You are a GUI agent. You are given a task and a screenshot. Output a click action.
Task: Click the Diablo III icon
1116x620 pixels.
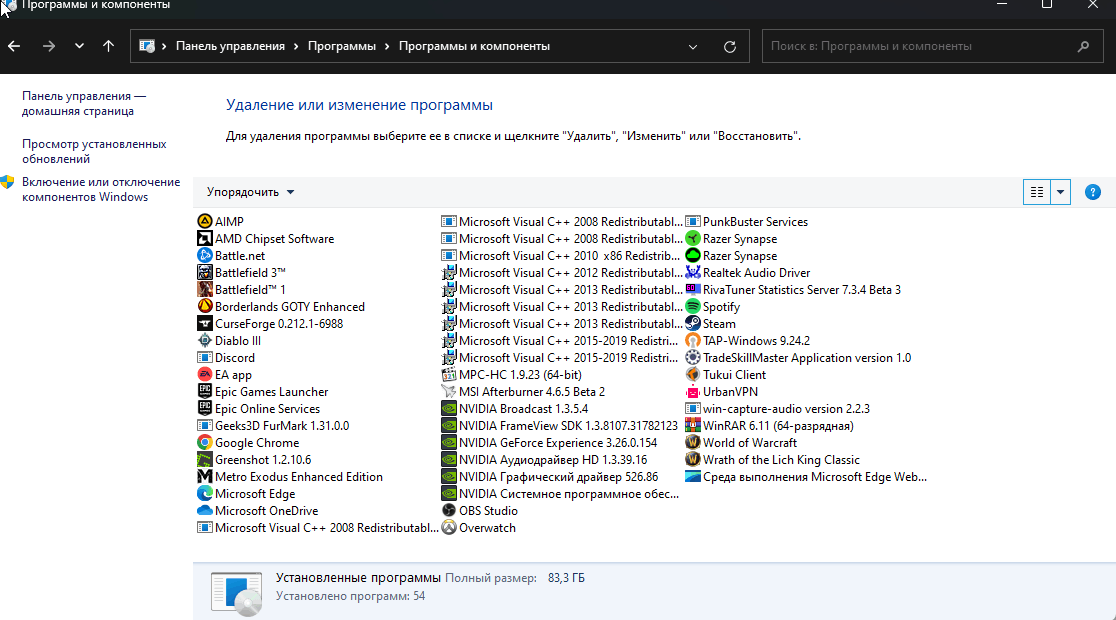204,340
